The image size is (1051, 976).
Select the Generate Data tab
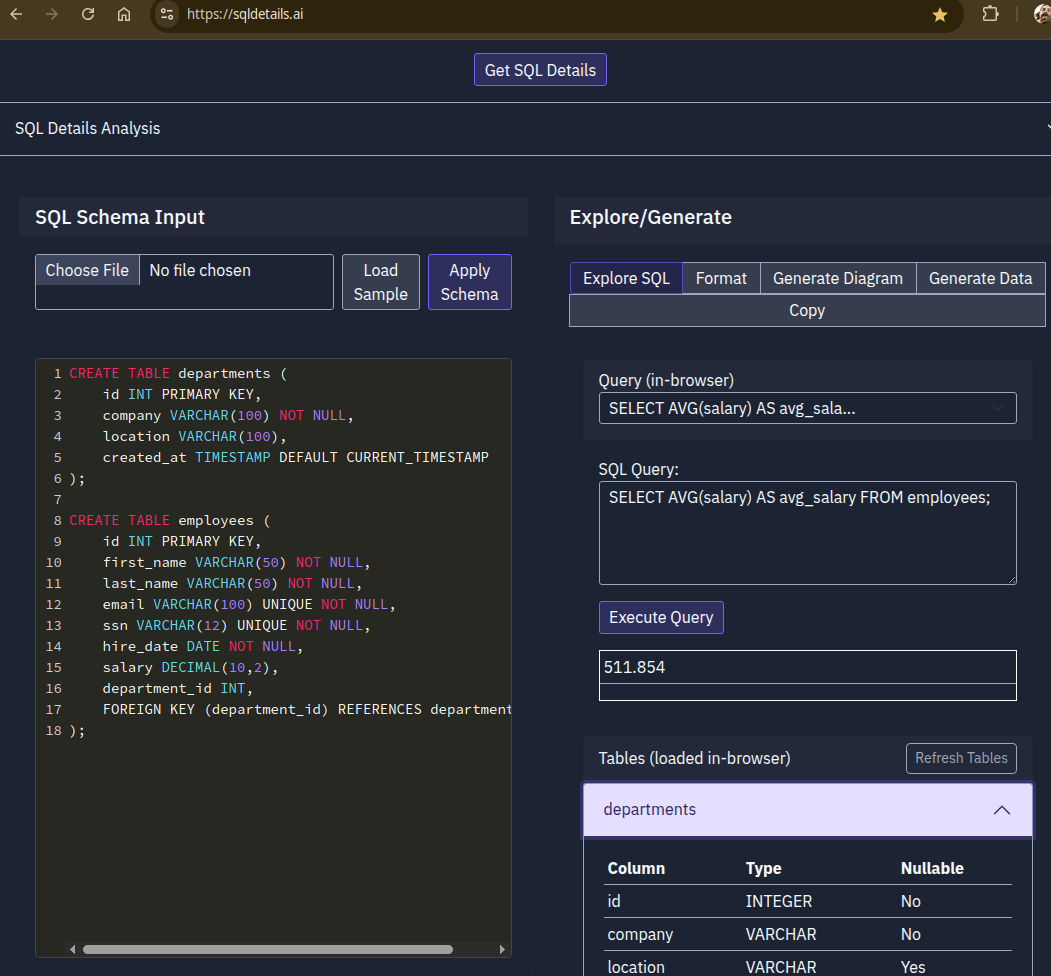980,278
